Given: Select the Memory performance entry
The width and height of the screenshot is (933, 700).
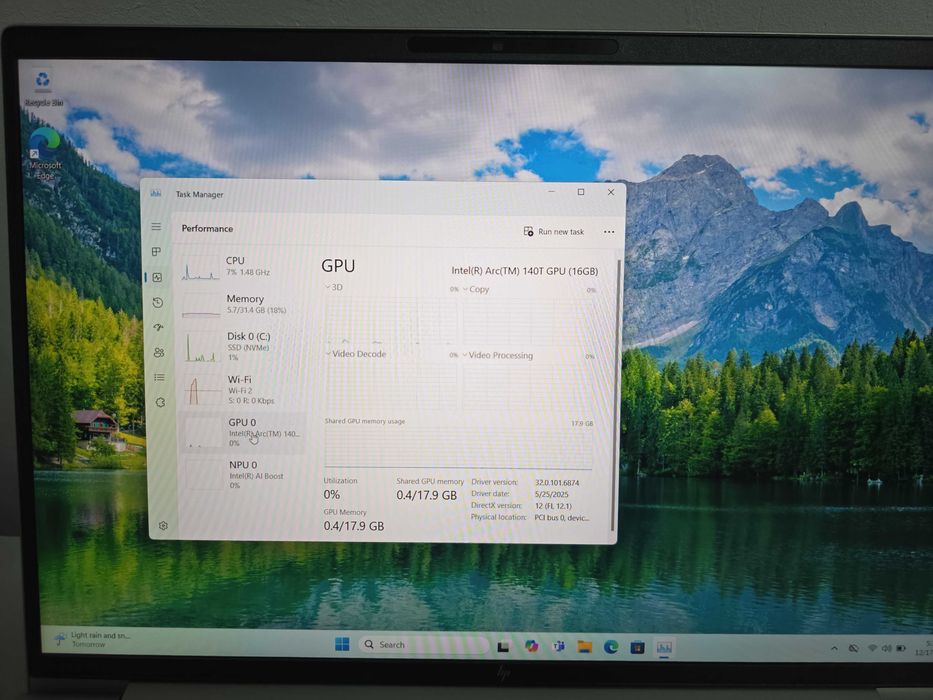Looking at the screenshot, I should pyautogui.click(x=242, y=304).
